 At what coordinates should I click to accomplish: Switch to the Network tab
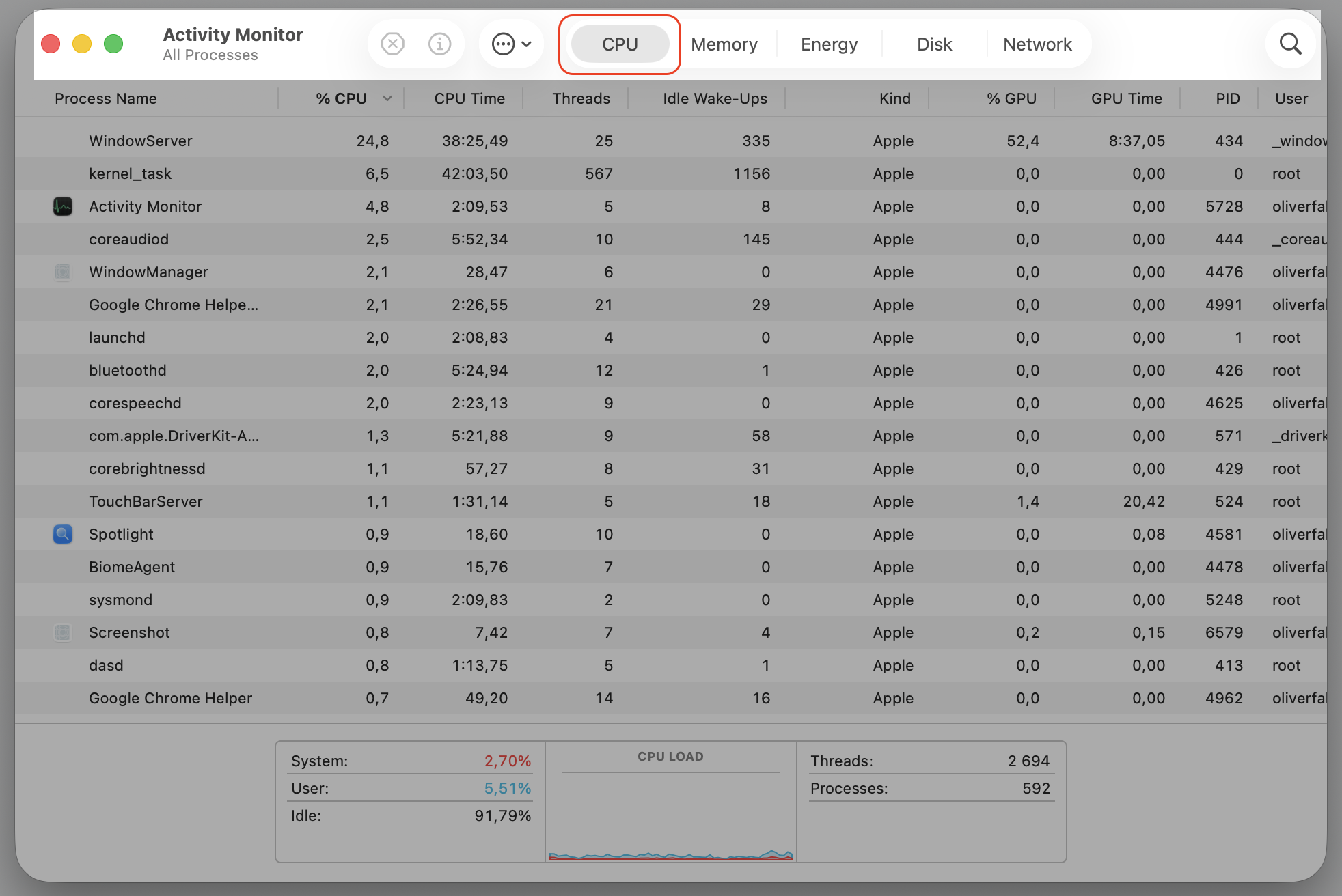coord(1037,44)
